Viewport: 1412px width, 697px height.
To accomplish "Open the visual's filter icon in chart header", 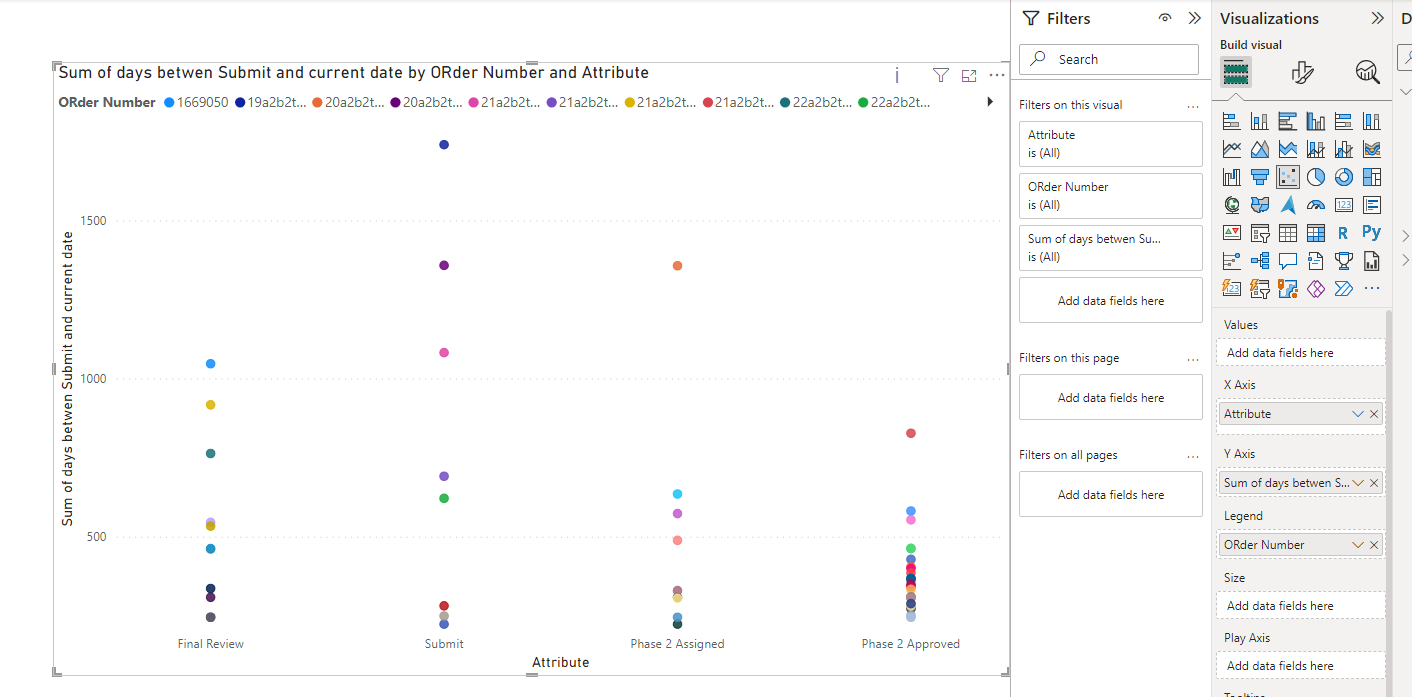I will point(940,75).
